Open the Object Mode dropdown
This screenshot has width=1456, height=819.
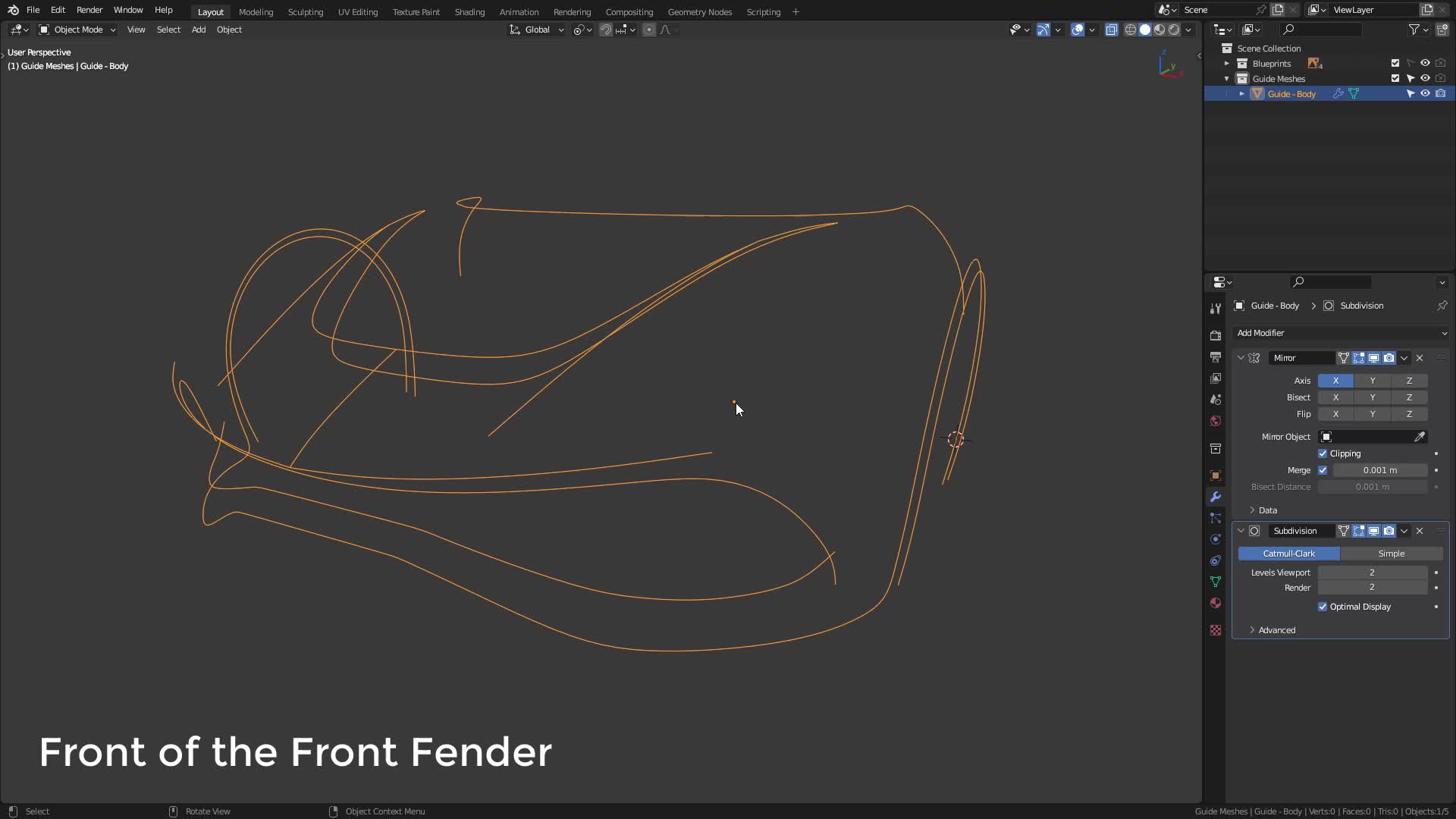pyautogui.click(x=77, y=30)
